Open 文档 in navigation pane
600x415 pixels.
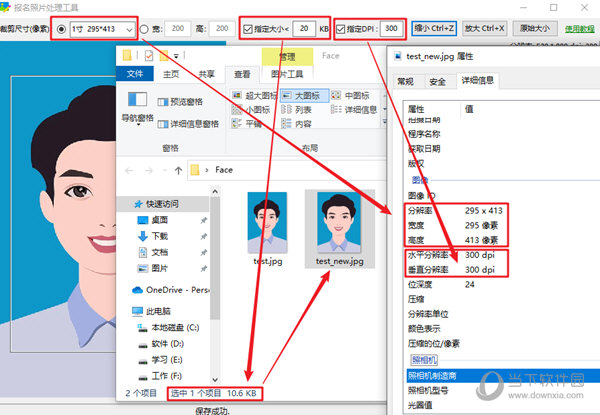153,252
